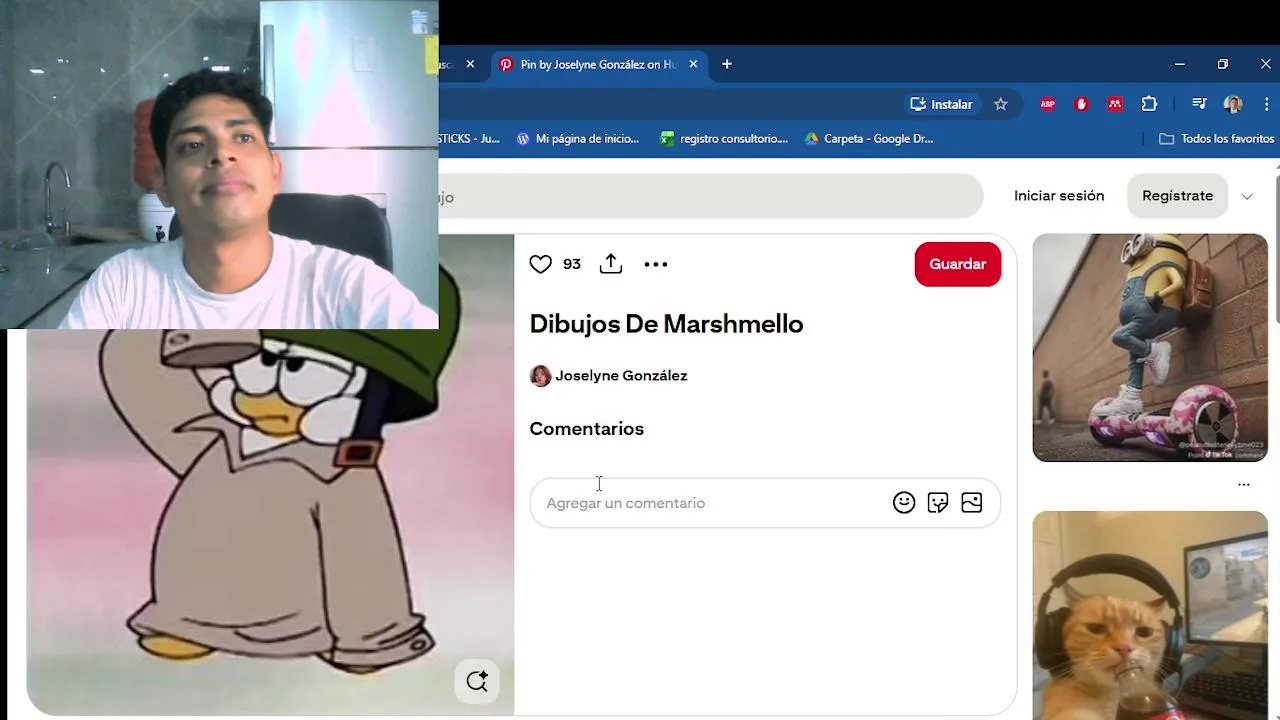The width and height of the screenshot is (1280, 720).
Task: Open Mi página de inicio bookmark
Action: pyautogui.click(x=577, y=139)
